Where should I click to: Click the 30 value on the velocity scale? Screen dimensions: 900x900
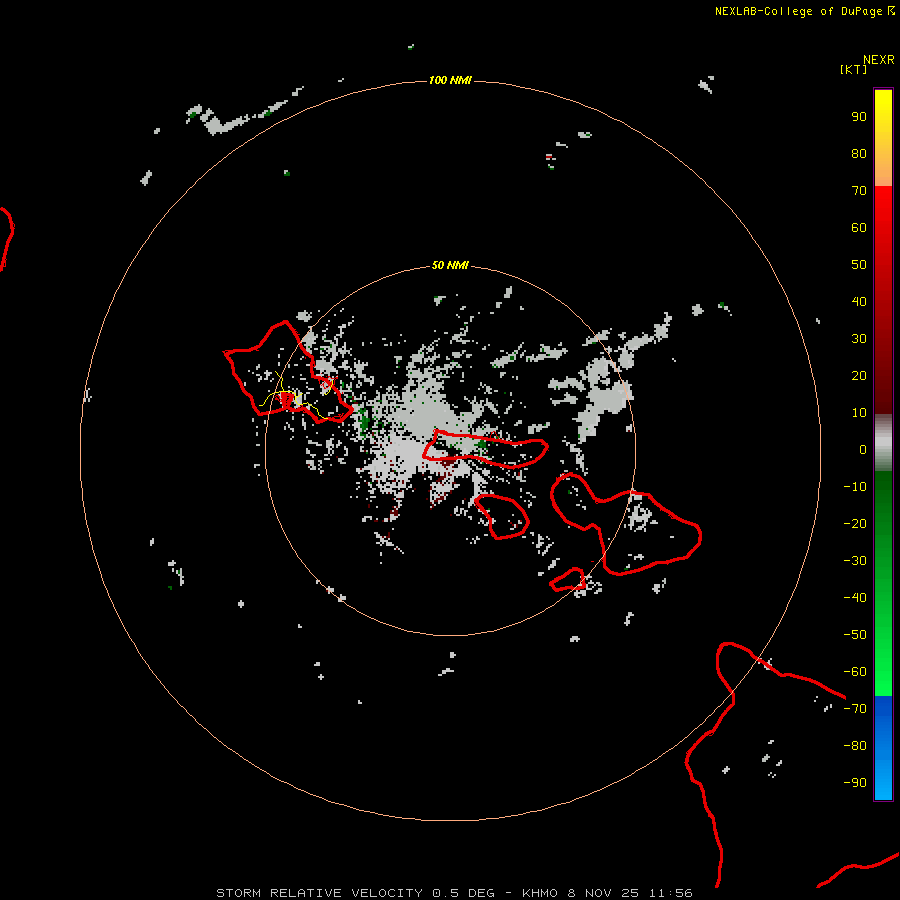[859, 339]
